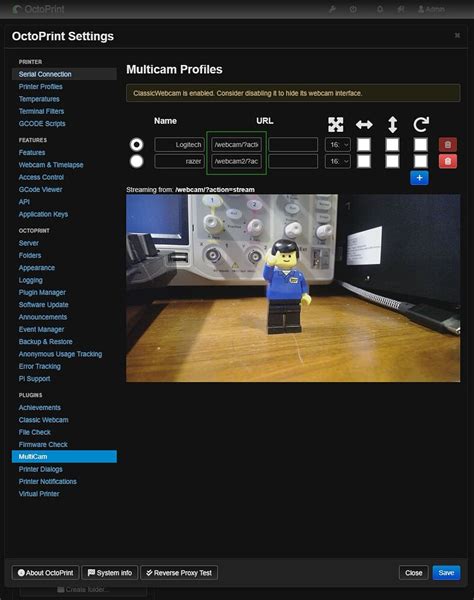Screen dimensions: 474x600
Task: Open Logging settings
Action: pyautogui.click(x=31, y=280)
